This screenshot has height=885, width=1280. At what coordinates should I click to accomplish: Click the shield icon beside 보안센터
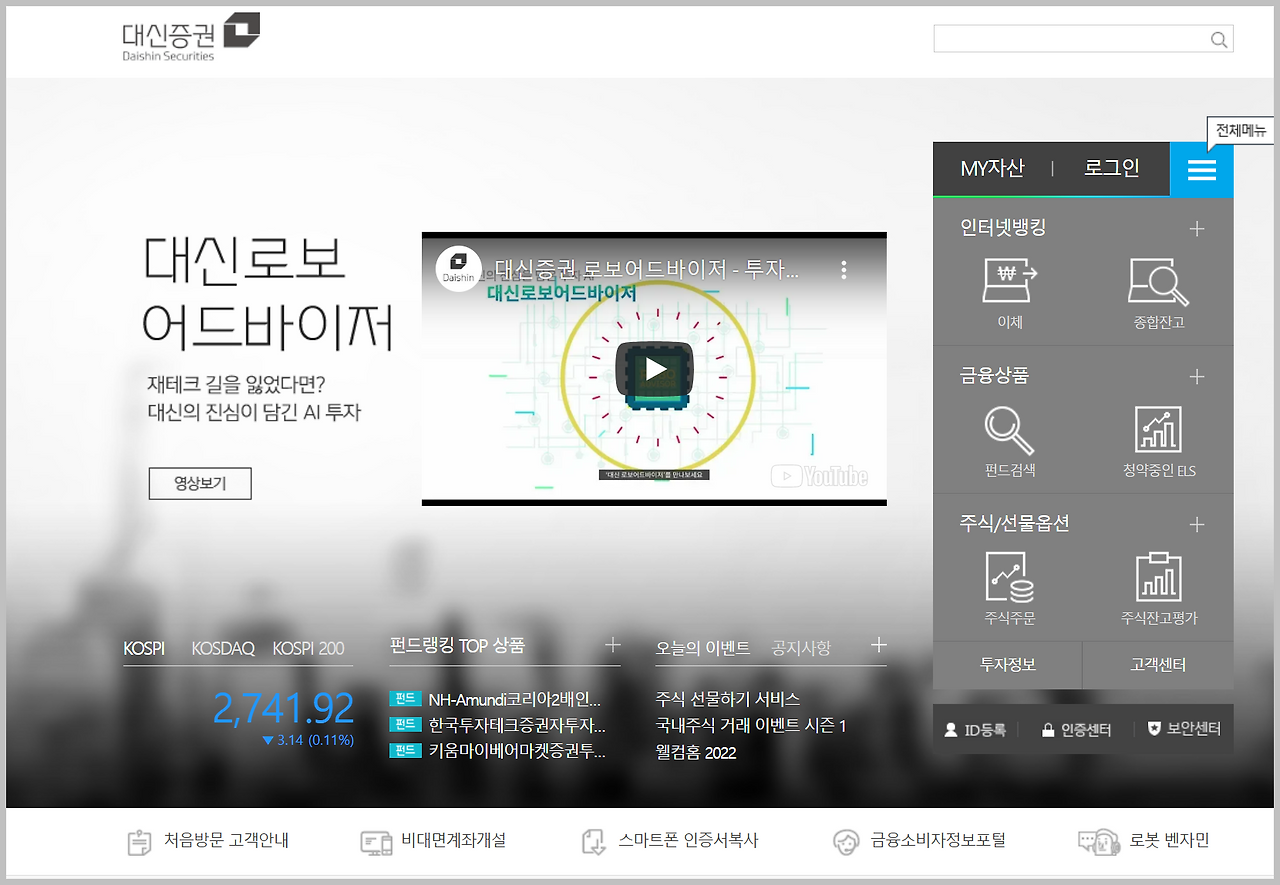click(x=1154, y=729)
